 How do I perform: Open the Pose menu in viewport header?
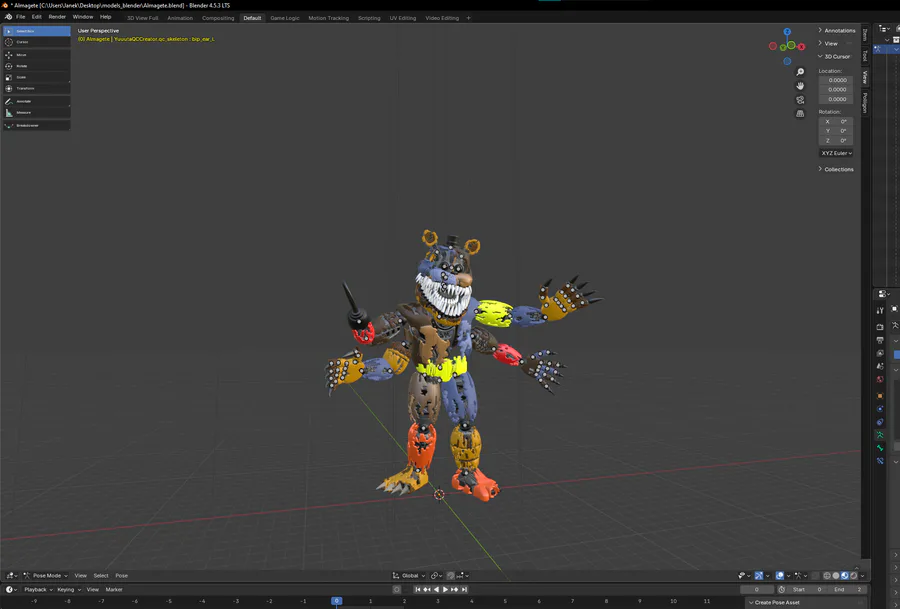[x=122, y=575]
